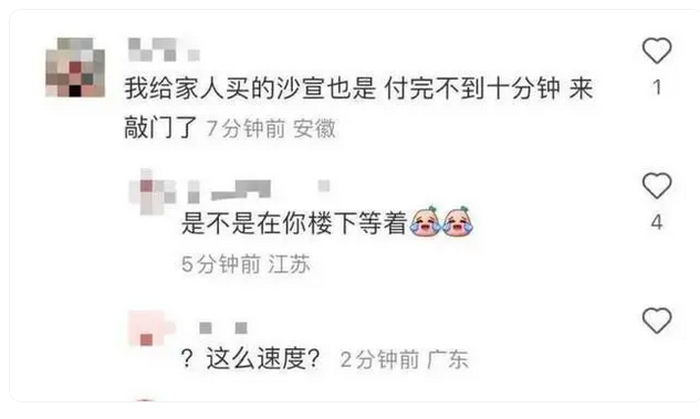Image resolution: width=700 pixels, height=419 pixels.
Task: Like the comment about buying 沙宣
Action: point(656,50)
